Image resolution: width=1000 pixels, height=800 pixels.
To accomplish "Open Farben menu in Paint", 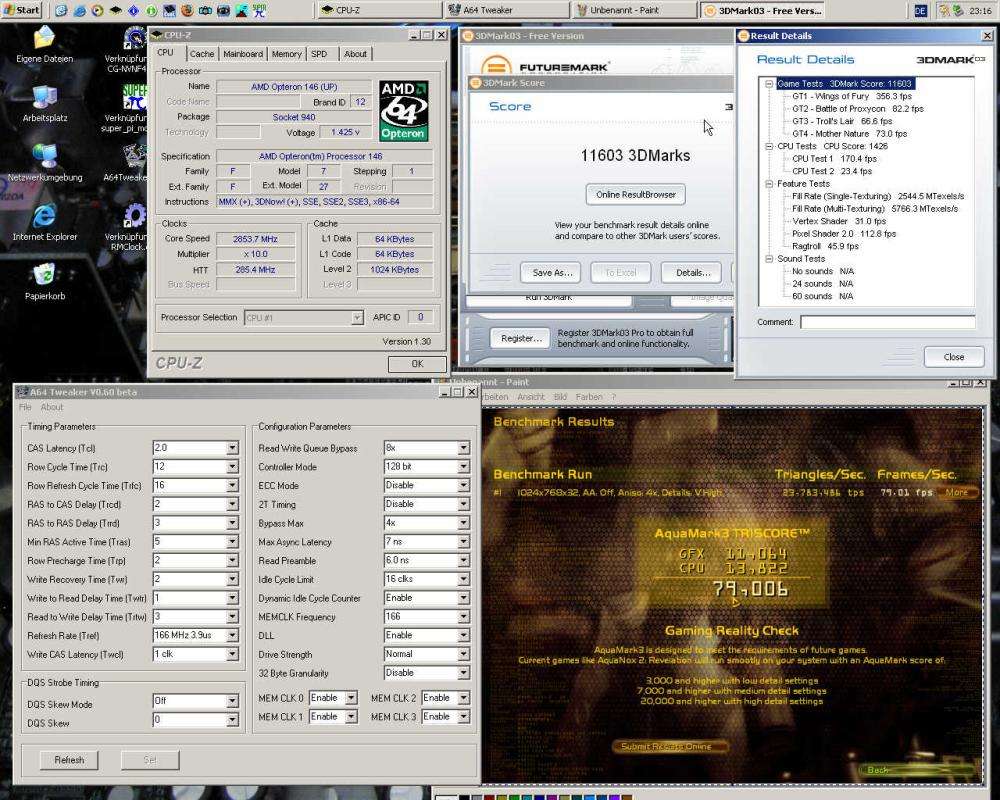I will (589, 397).
